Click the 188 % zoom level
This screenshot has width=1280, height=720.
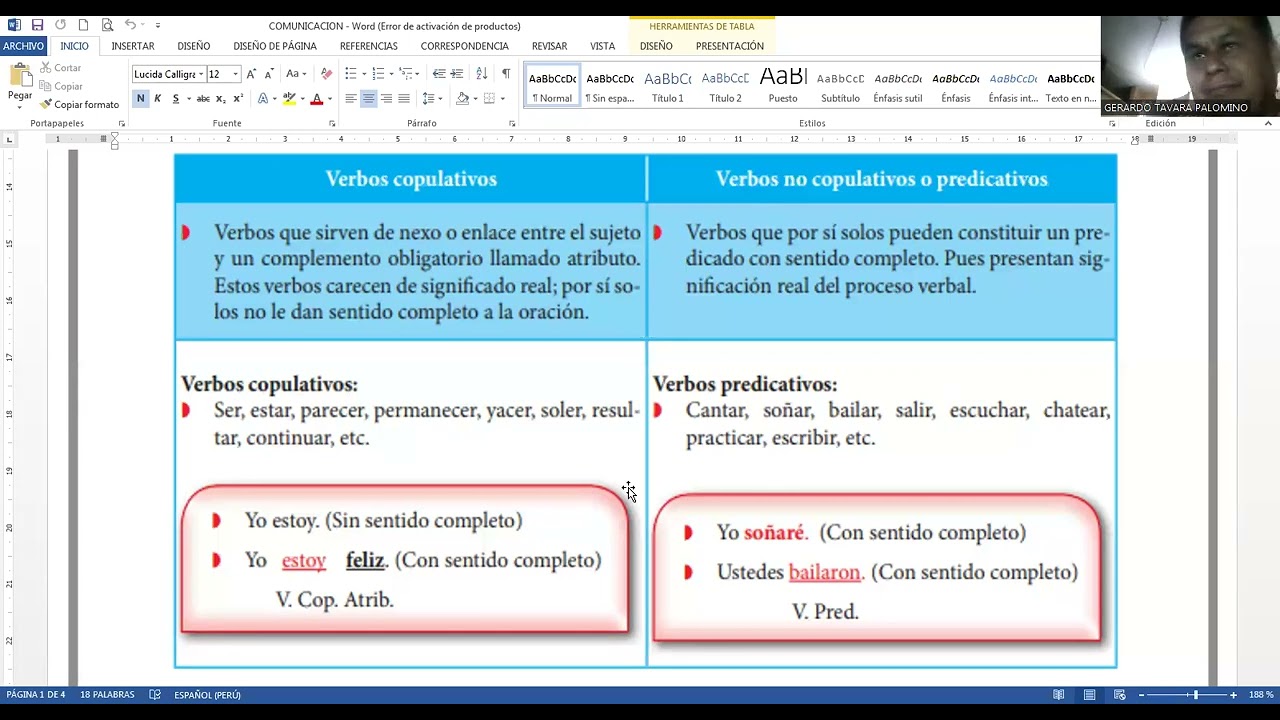[1261, 695]
